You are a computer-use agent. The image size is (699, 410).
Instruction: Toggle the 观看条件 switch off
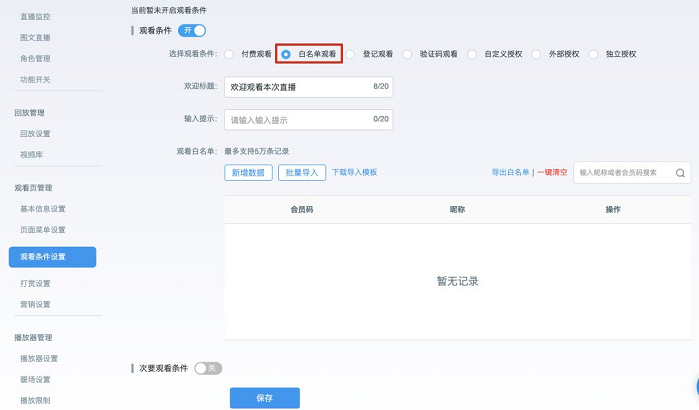coord(192,31)
